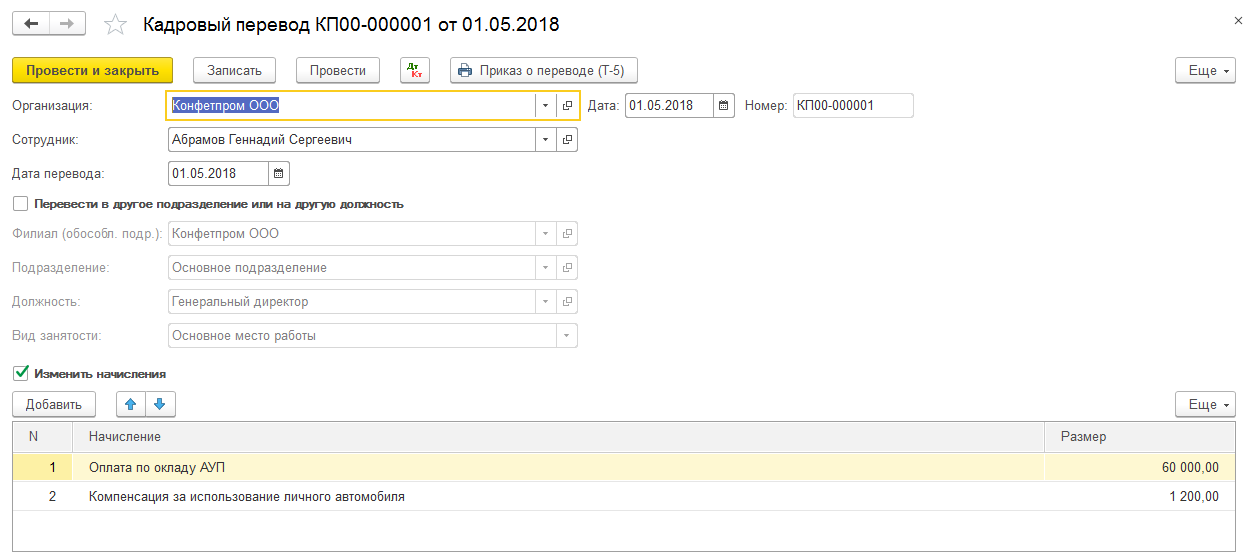Toggle 'Перевести в другое подразделение' checkbox
This screenshot has height=558, width=1243.
[x=20, y=204]
